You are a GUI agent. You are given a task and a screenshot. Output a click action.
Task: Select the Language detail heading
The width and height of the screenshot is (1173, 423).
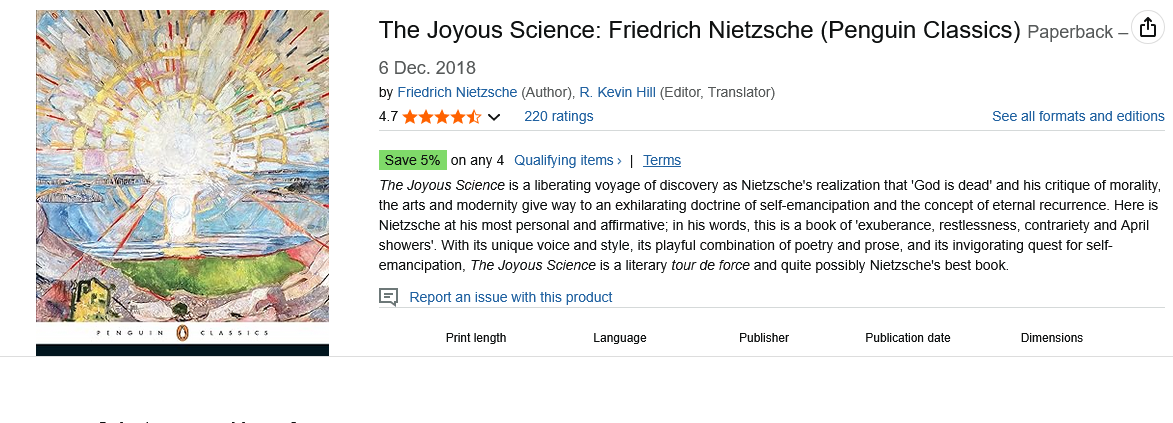[x=620, y=338]
